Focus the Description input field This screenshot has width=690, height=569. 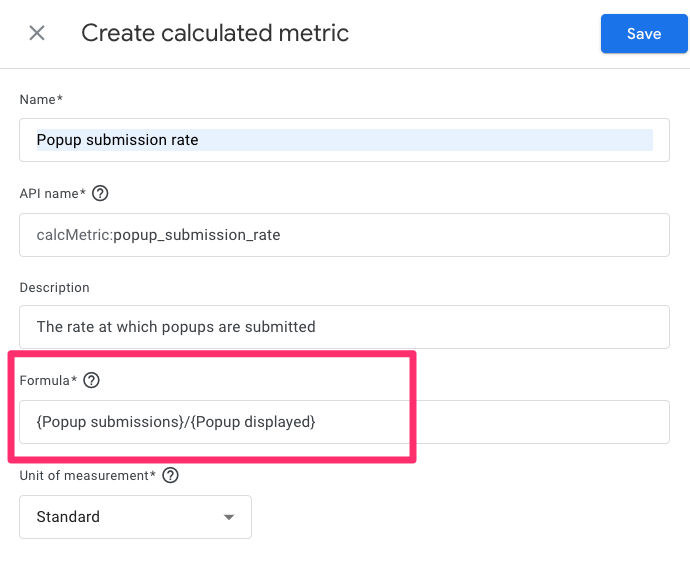coord(344,327)
